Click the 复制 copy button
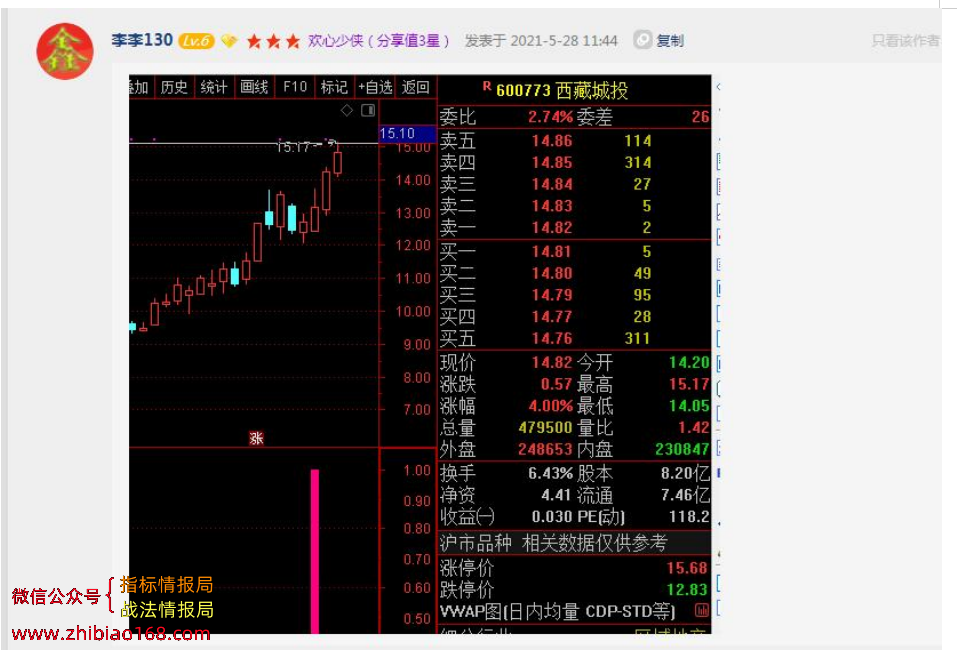 pyautogui.click(x=670, y=41)
